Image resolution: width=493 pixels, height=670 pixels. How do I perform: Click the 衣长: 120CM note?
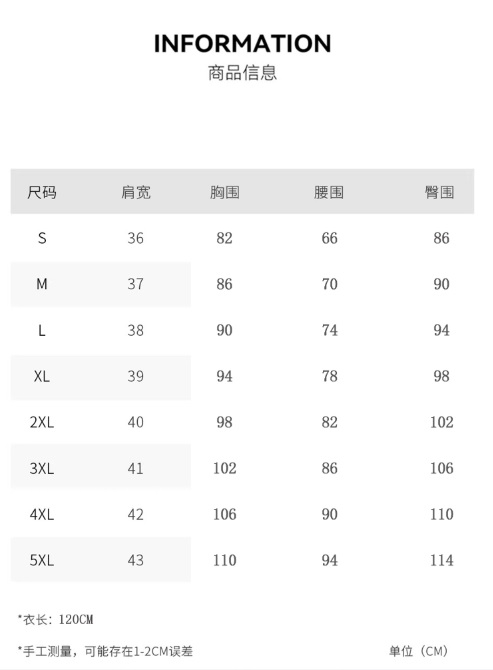56,619
